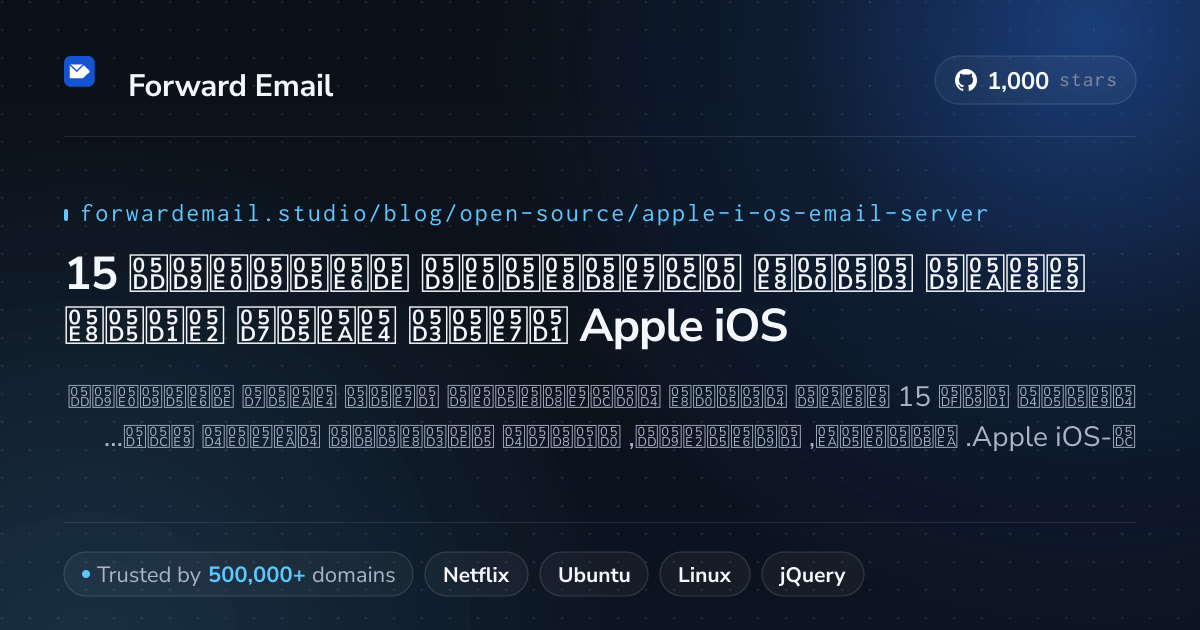Click the Trusted by 500,000+ domains badge
The image size is (1200, 630).
coord(238,575)
